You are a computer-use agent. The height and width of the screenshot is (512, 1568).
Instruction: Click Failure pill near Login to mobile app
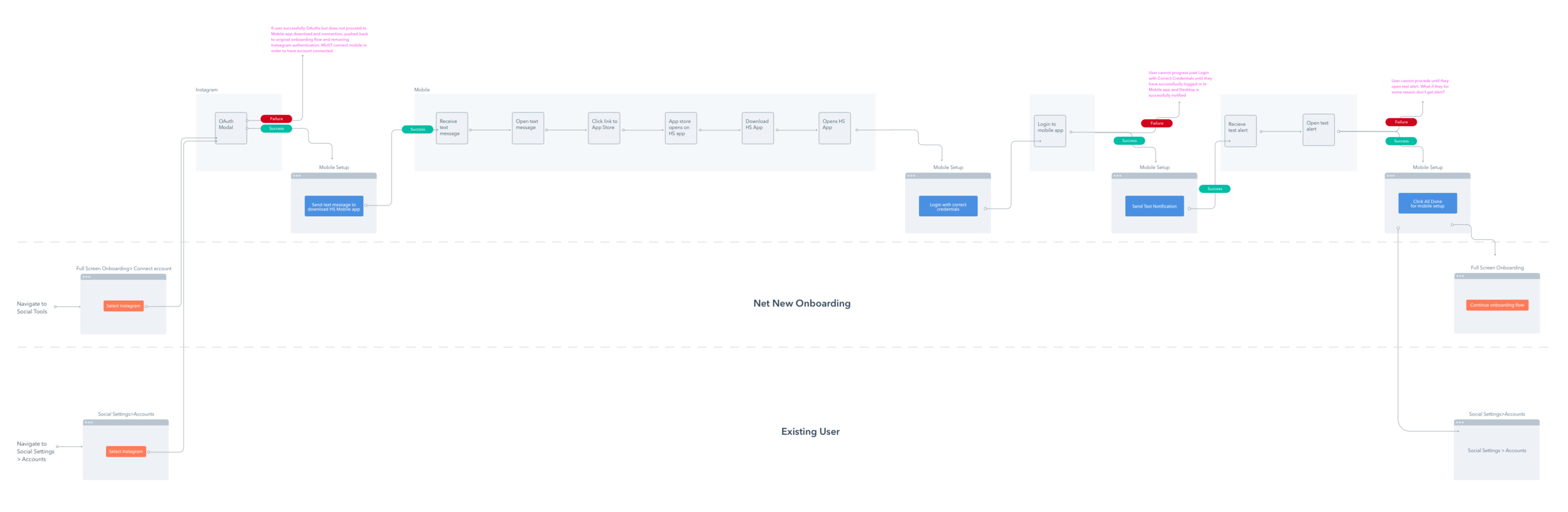pos(1157,123)
